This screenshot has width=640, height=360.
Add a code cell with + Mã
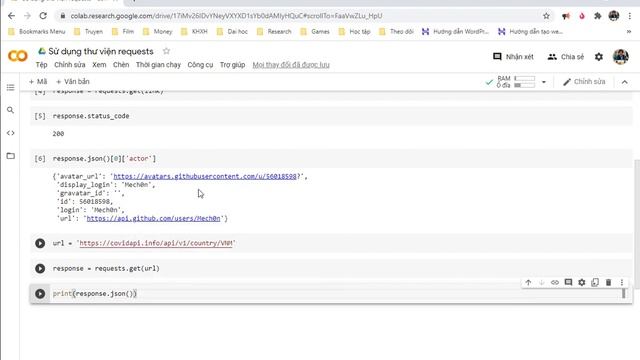(38, 82)
